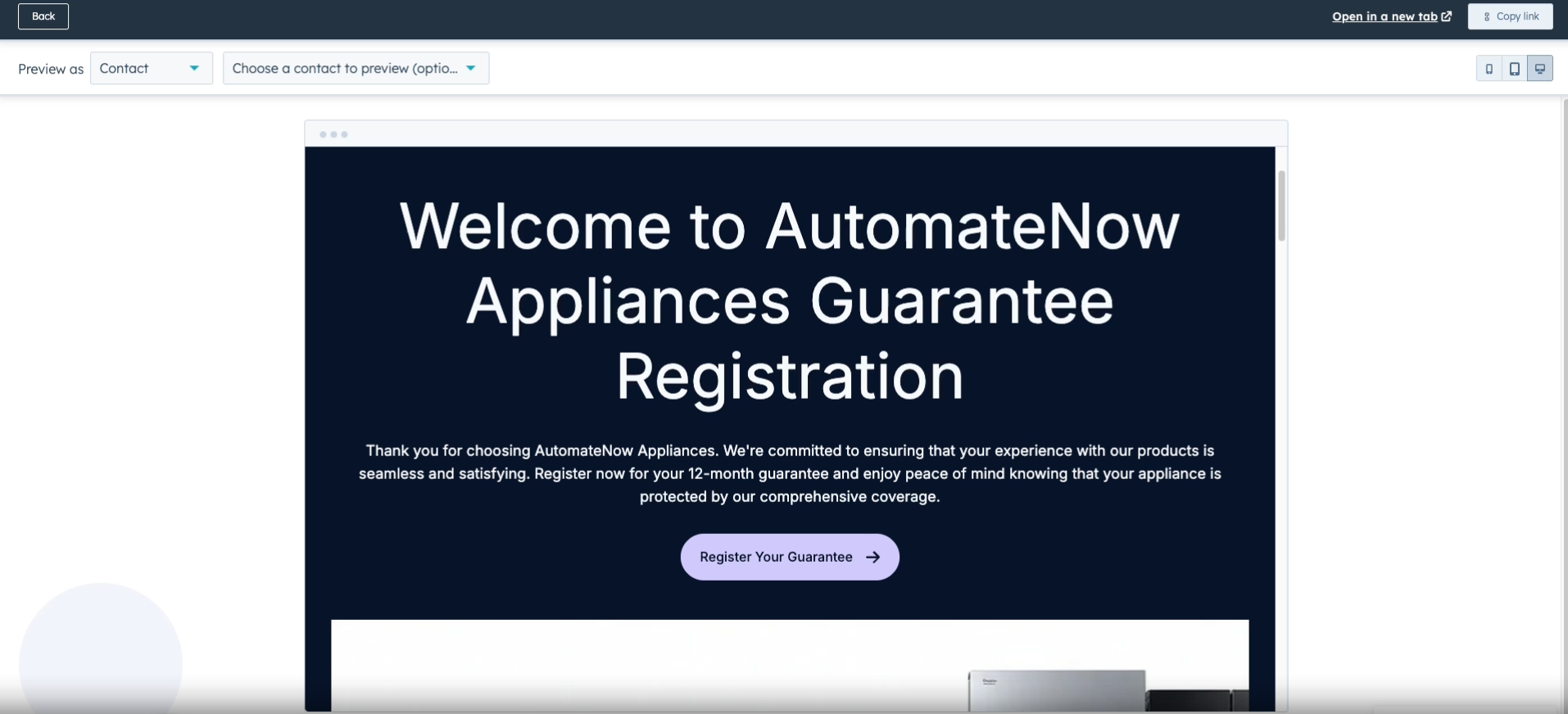
Task: Go back using the Back button
Action: pos(43,16)
